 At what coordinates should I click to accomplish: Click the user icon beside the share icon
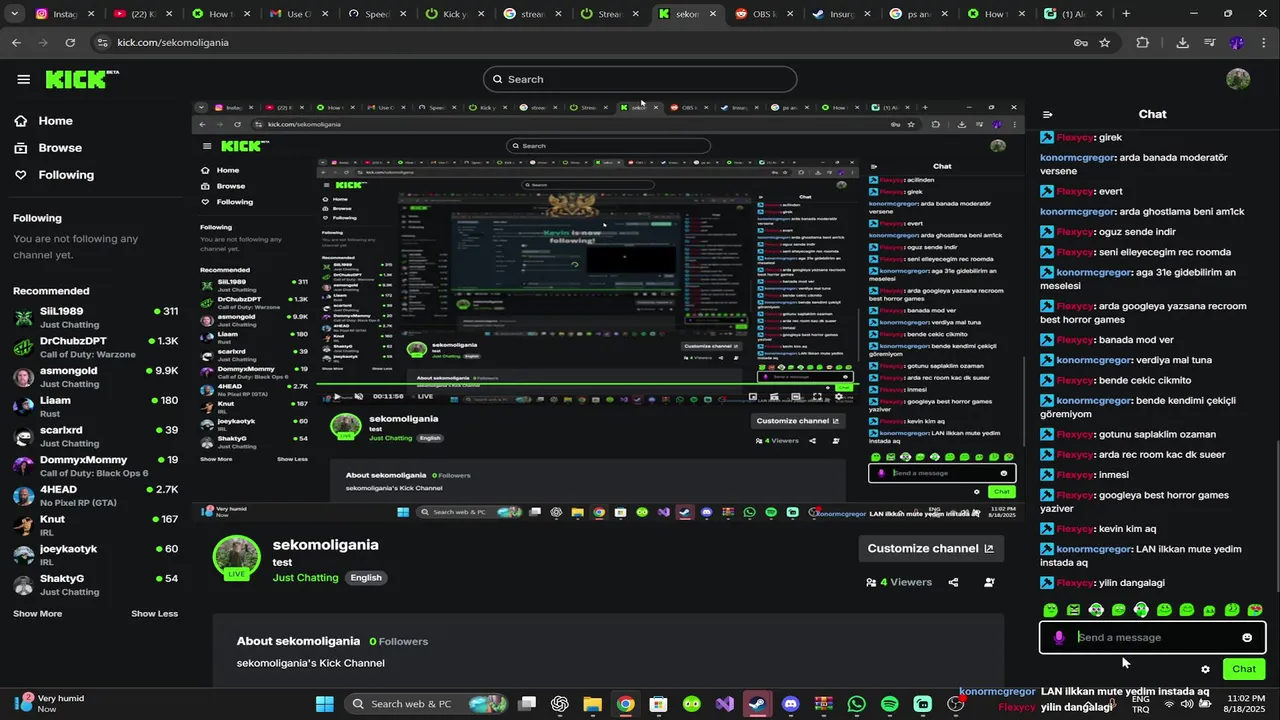pos(989,582)
